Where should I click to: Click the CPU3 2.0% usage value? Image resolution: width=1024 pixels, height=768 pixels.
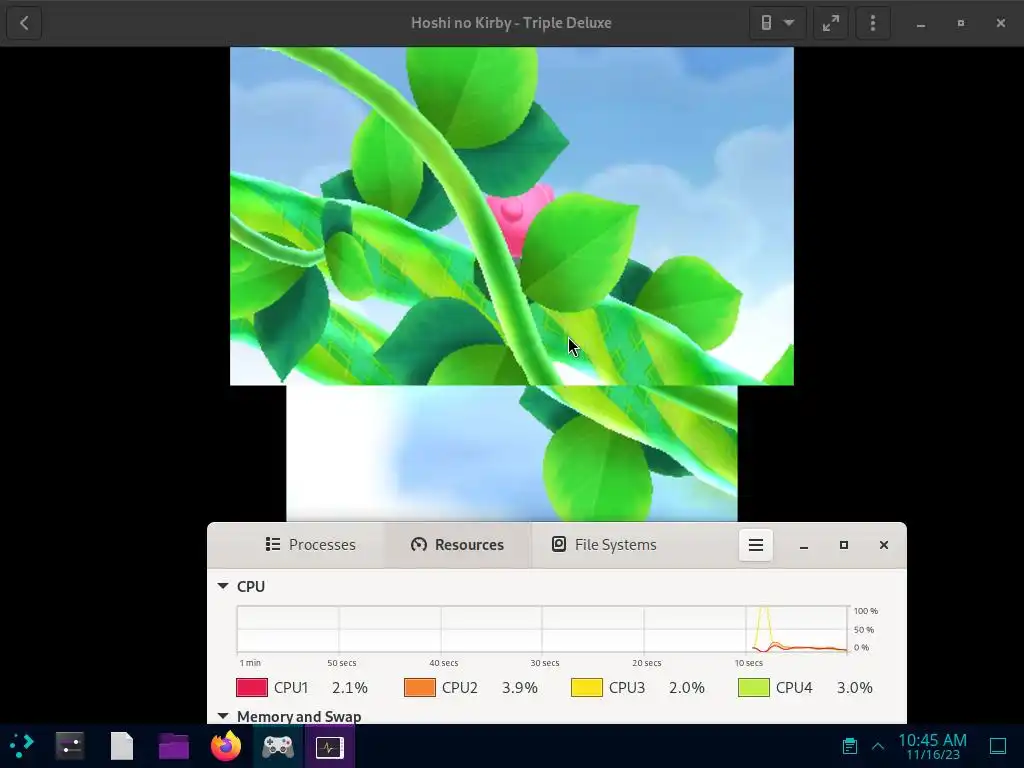point(687,688)
